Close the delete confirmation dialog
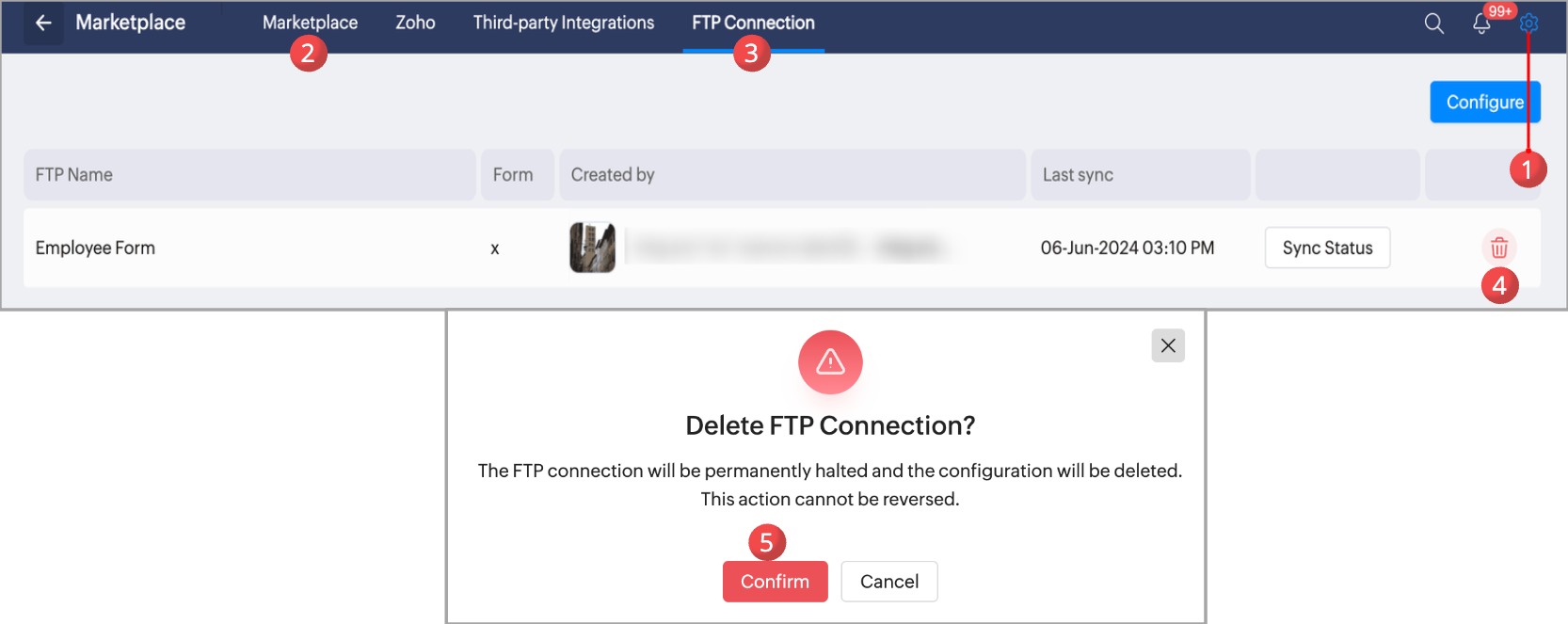This screenshot has width=1568, height=624. point(1168,345)
